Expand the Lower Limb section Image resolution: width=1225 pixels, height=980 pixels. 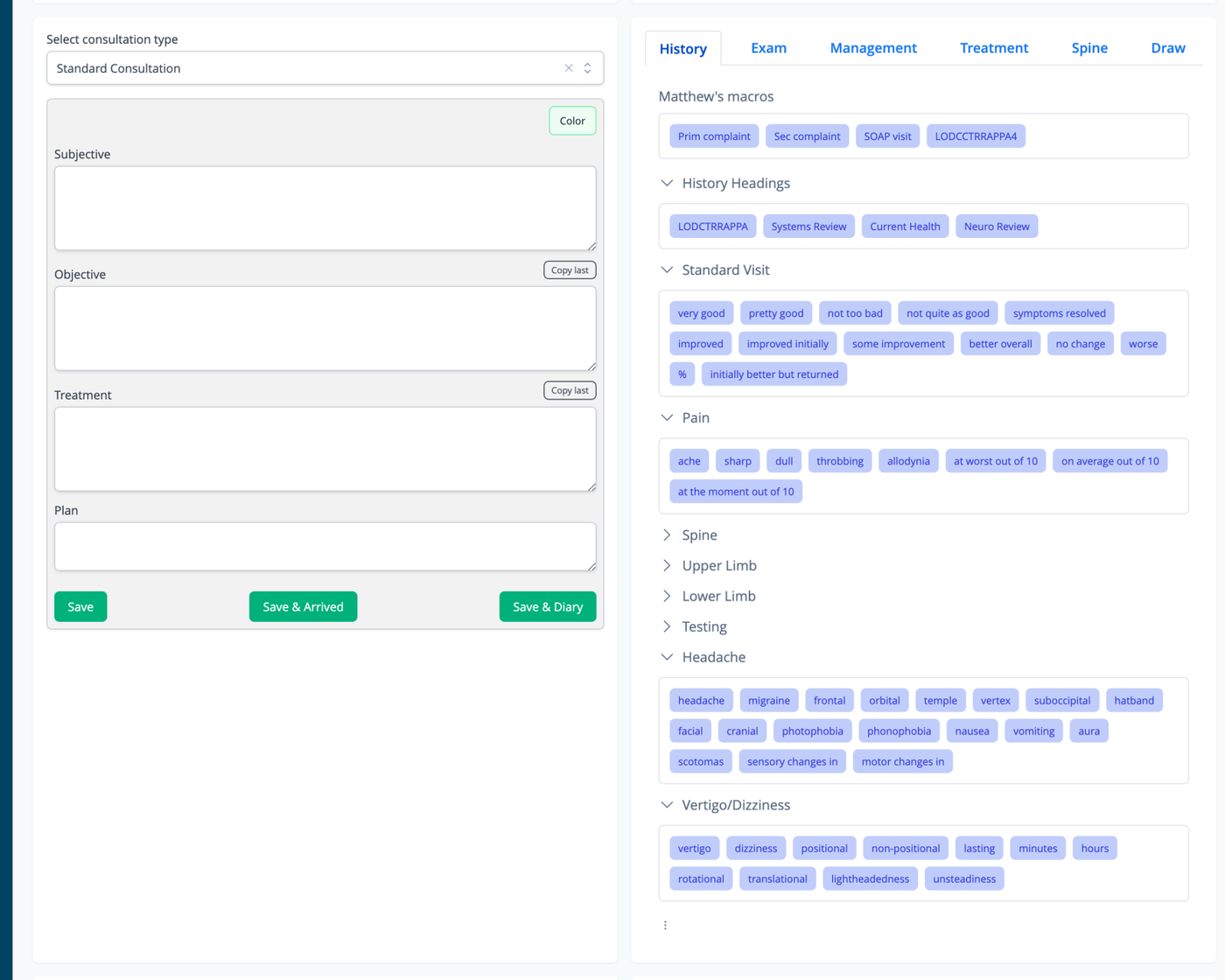[x=667, y=596]
